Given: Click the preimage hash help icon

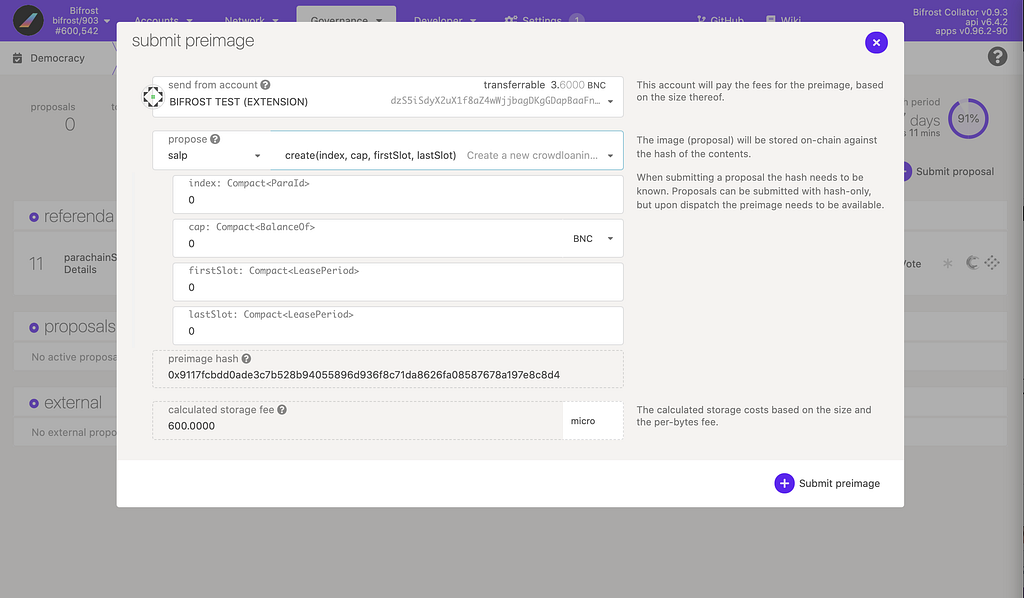Looking at the screenshot, I should (246, 358).
